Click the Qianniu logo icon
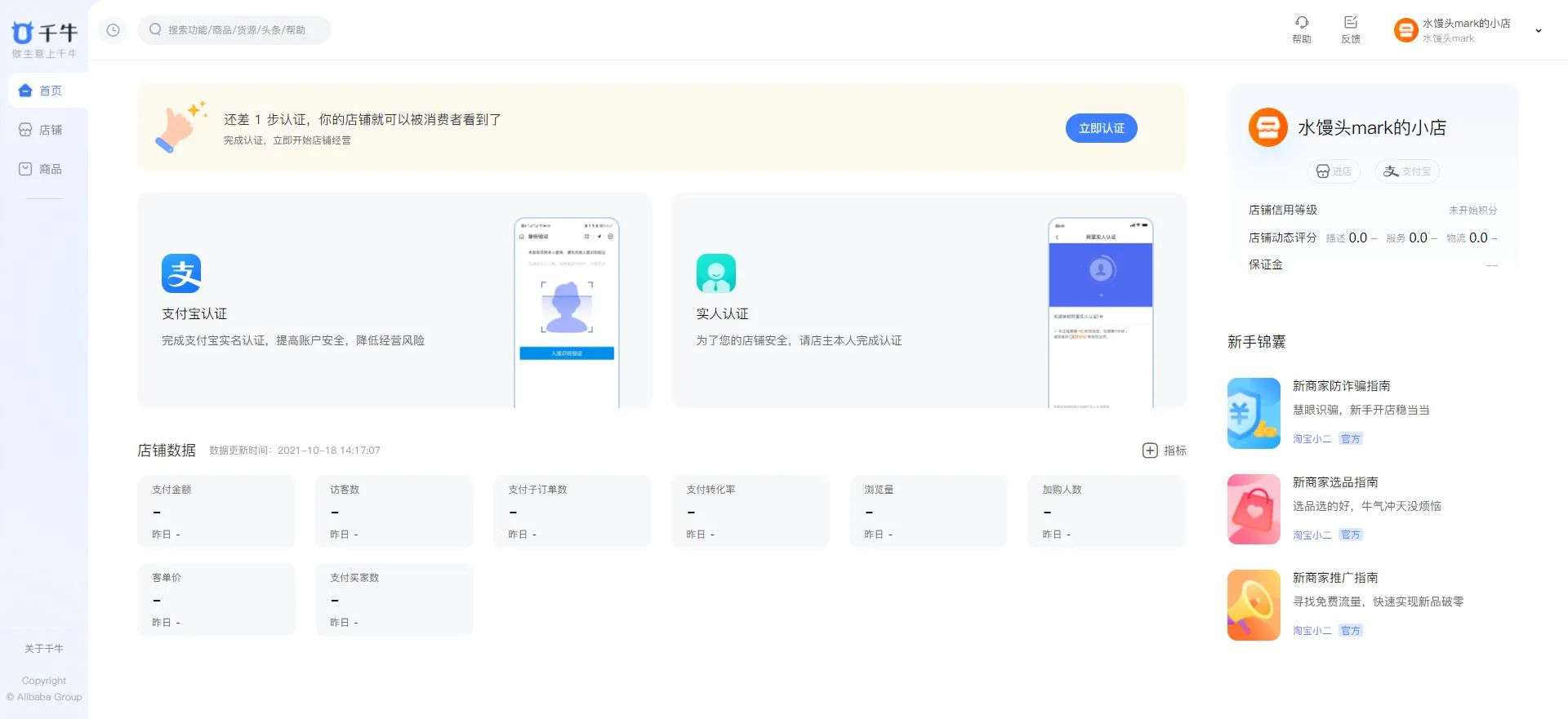The image size is (1568, 719). click(x=22, y=33)
